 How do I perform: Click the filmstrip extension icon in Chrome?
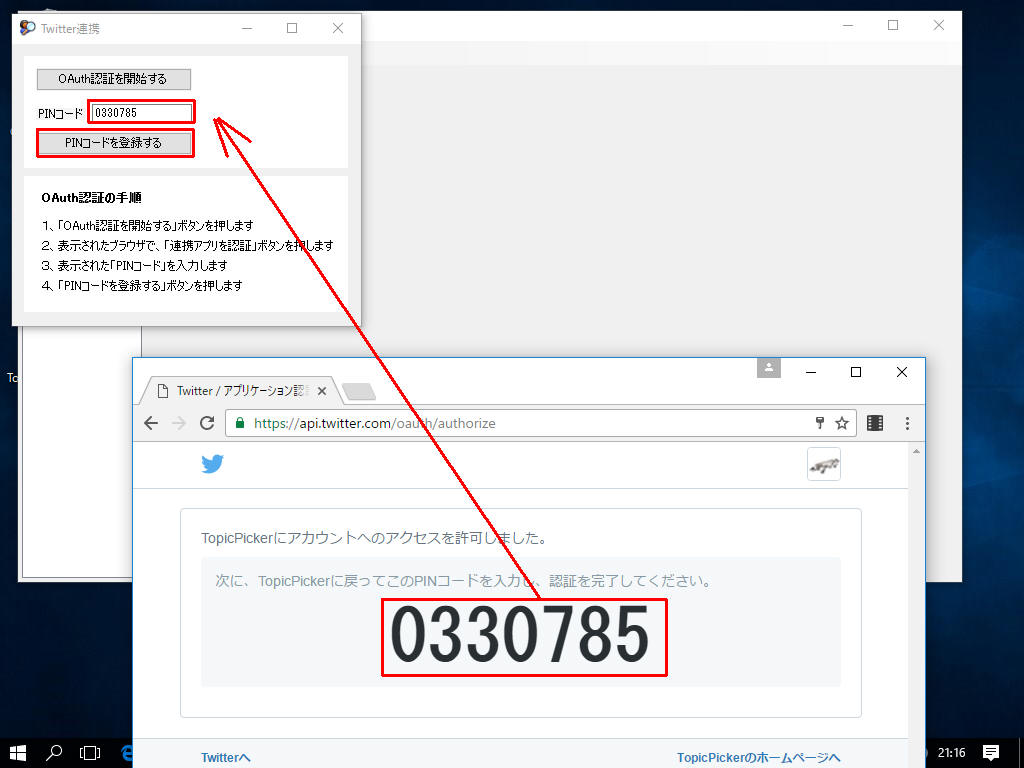875,423
